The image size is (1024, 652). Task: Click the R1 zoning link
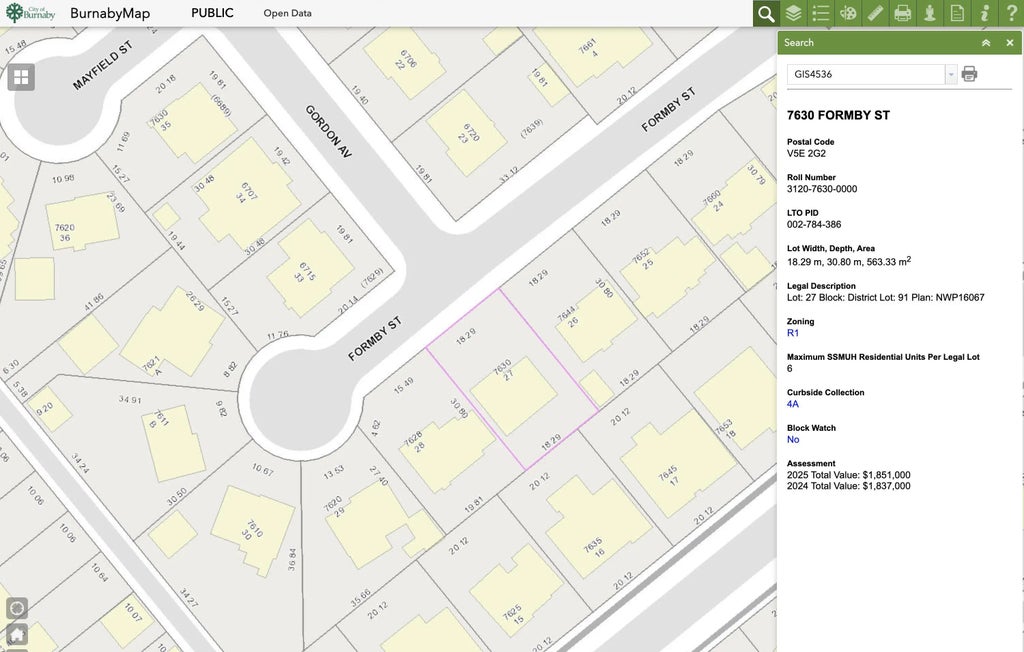[793, 333]
